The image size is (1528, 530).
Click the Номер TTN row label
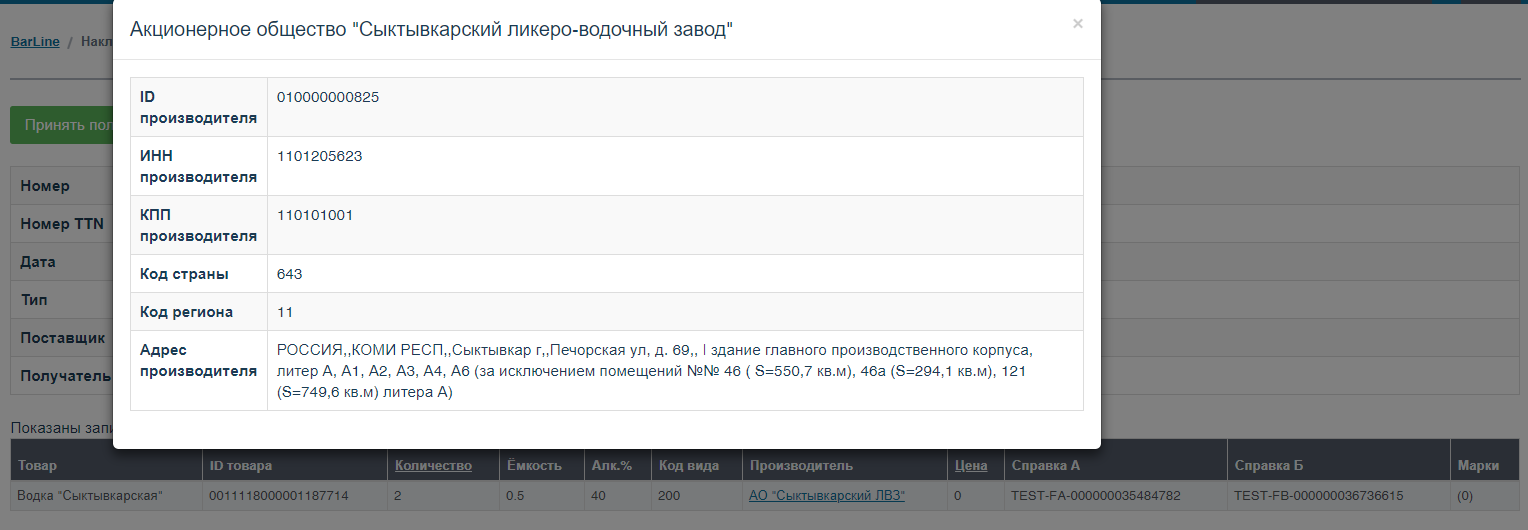(x=62, y=224)
